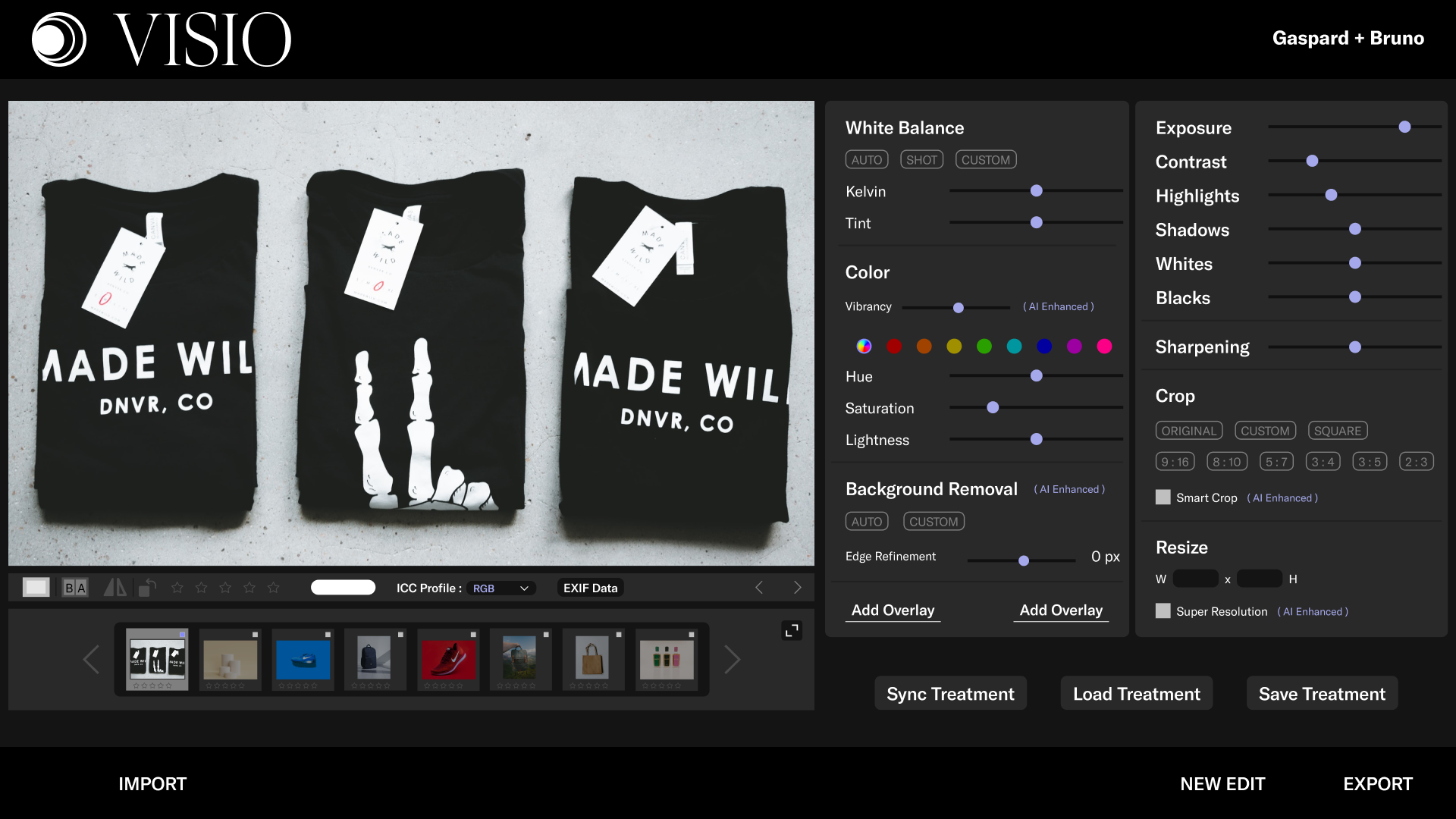Select the orange color channel swatch

tap(924, 347)
